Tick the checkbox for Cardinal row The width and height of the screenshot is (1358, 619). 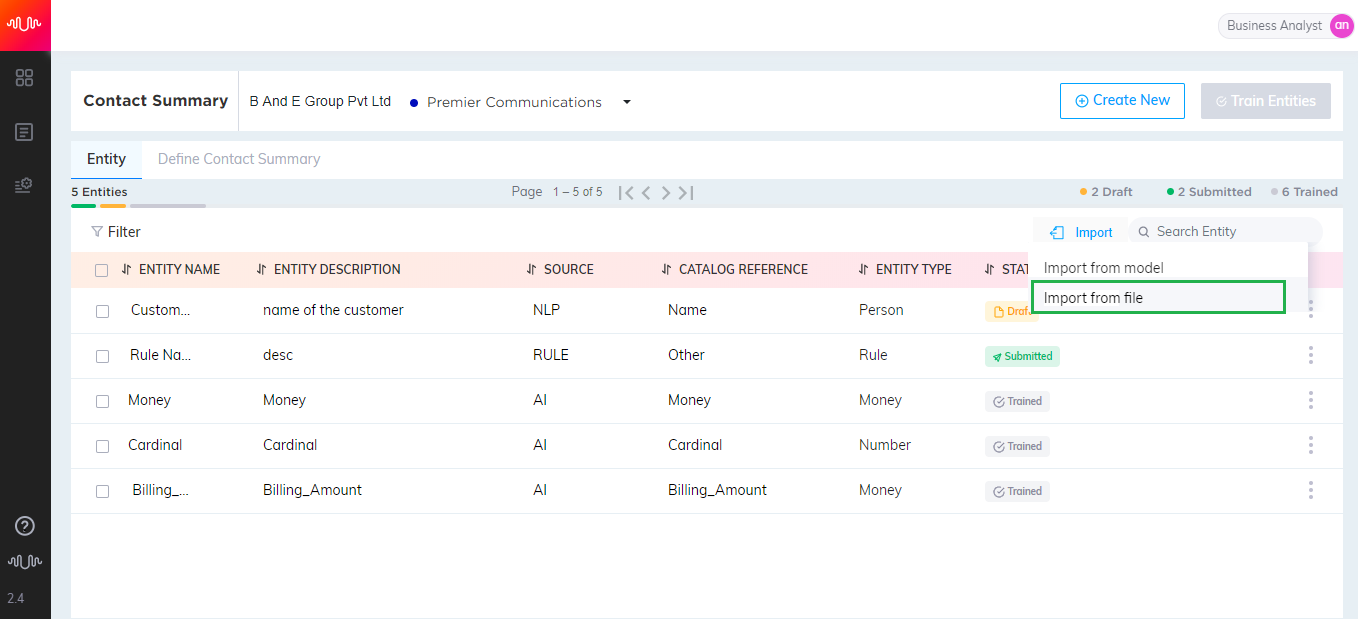click(102, 446)
